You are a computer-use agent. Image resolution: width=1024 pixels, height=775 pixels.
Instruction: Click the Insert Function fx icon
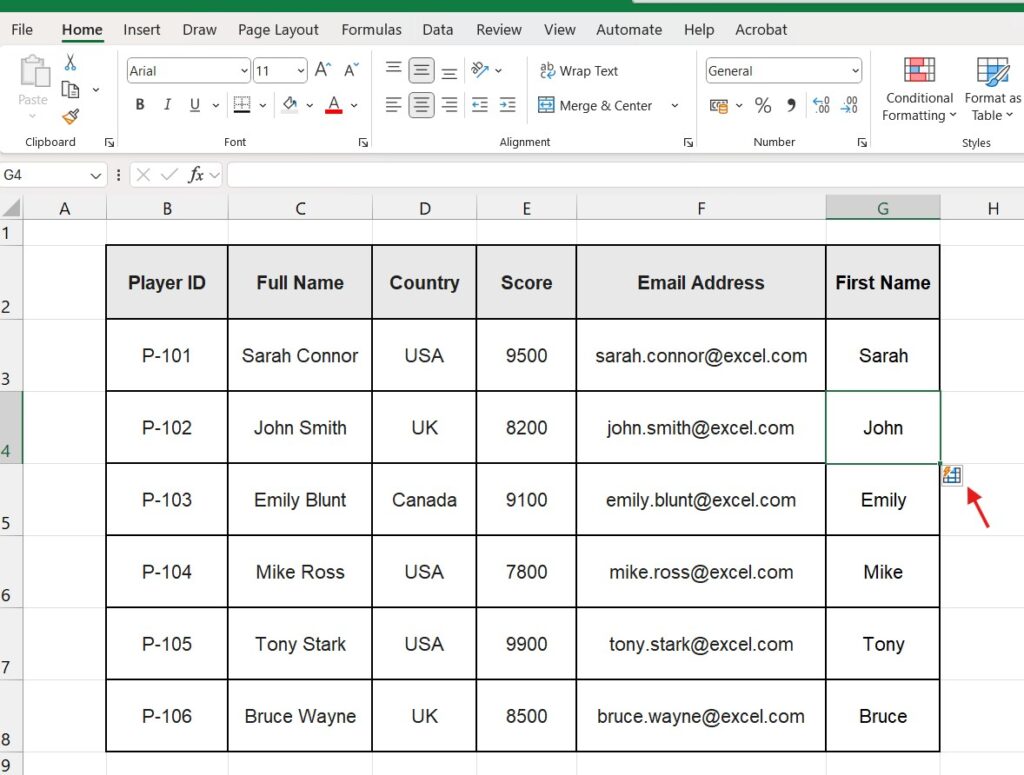coord(196,175)
